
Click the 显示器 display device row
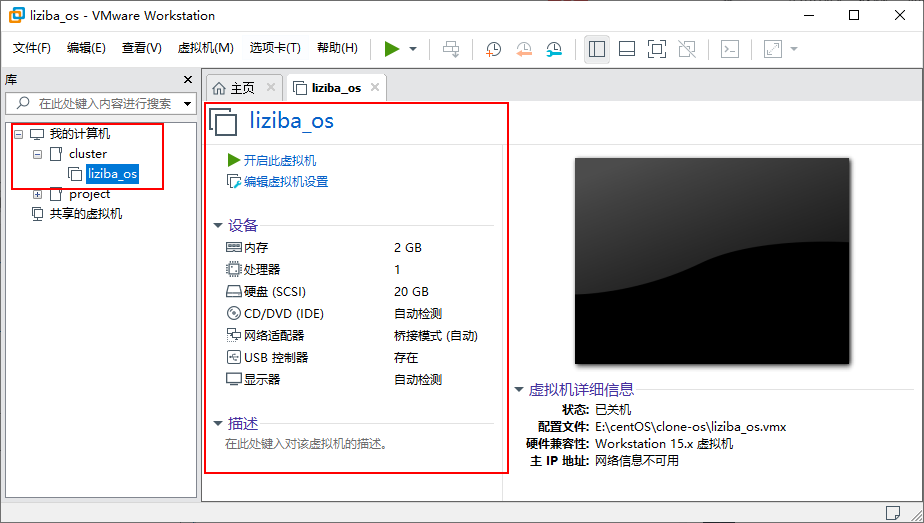point(359,380)
